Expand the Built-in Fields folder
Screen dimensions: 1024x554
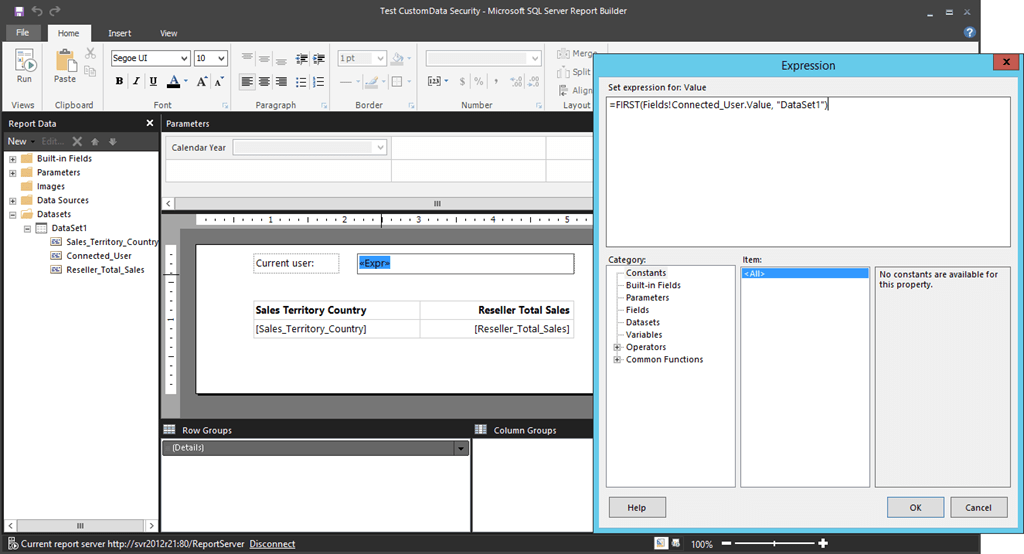point(12,159)
